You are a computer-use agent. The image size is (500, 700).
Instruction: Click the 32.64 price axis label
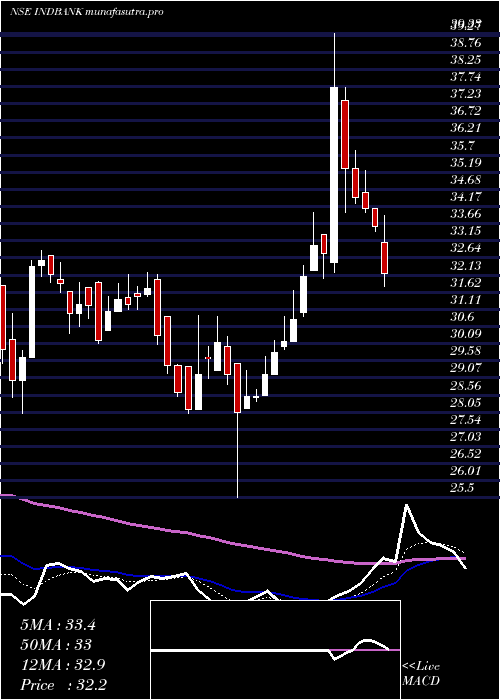click(466, 248)
